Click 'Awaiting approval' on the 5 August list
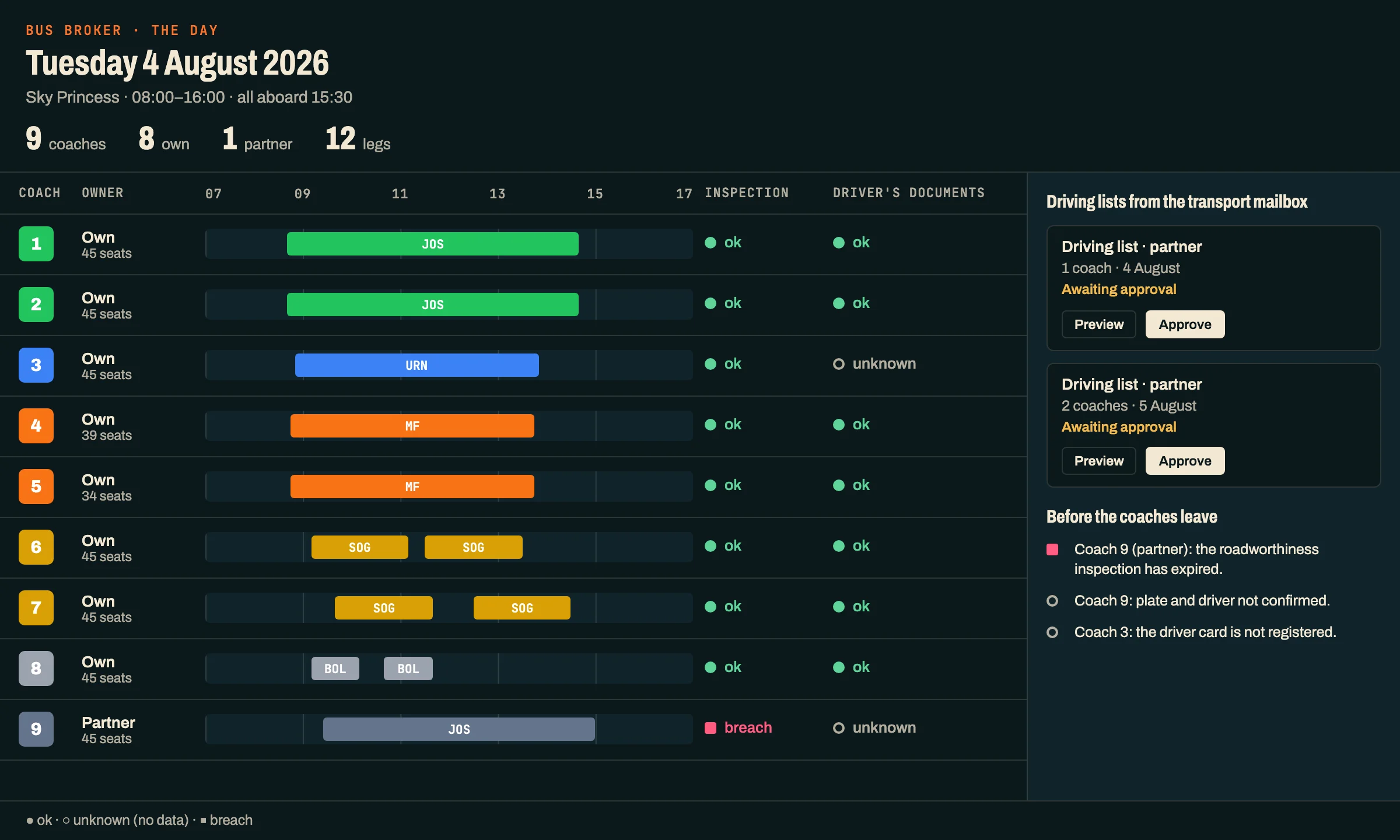This screenshot has width=1400, height=840. coord(1119,427)
